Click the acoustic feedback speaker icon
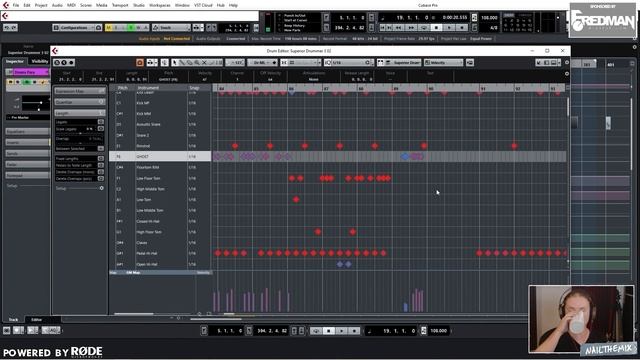The width and height of the screenshot is (640, 360). point(164,62)
